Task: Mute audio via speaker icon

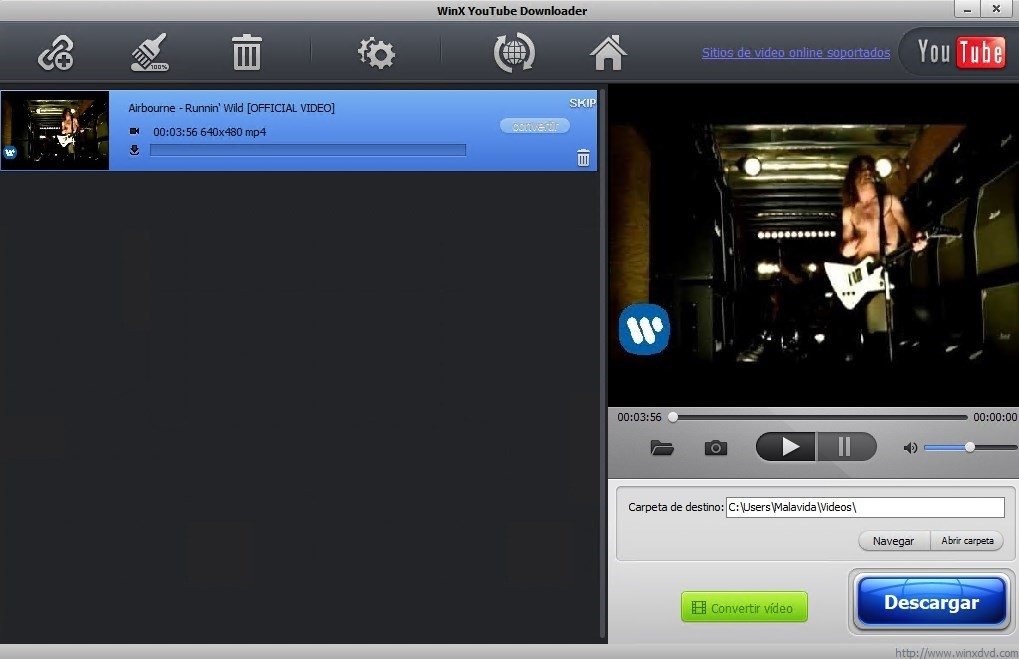Action: pos(910,448)
